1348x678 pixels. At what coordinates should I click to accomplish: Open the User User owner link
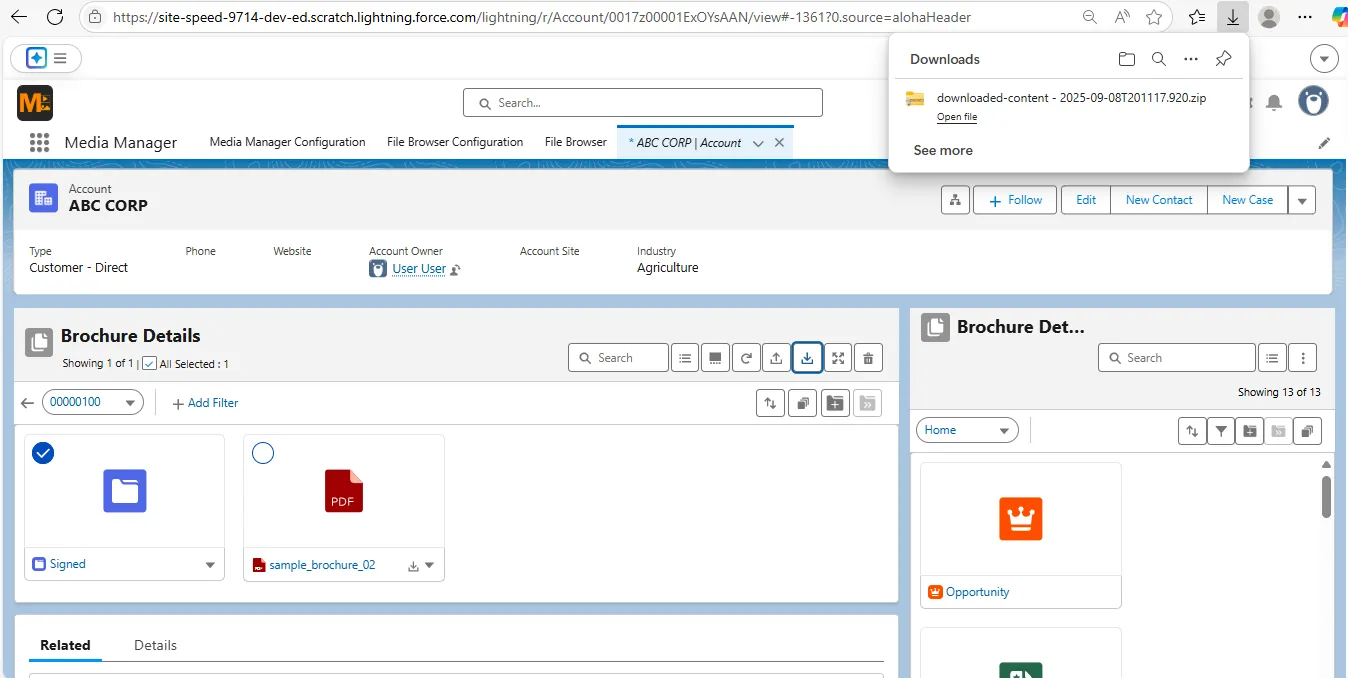point(419,268)
